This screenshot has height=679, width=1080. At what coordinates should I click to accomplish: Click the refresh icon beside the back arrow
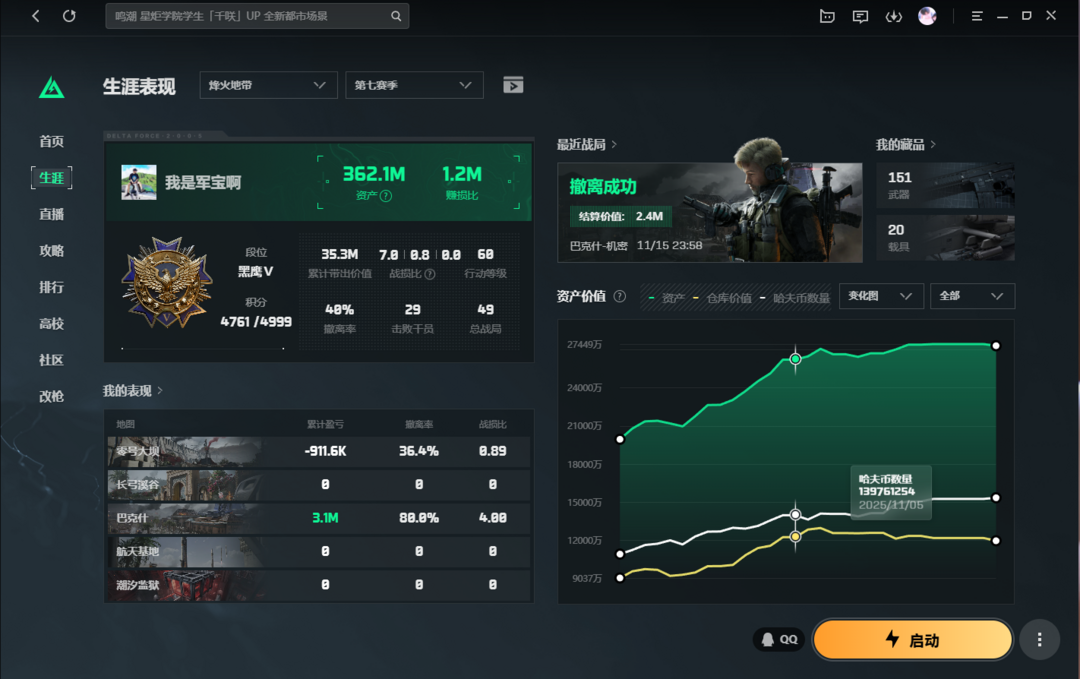coord(69,16)
